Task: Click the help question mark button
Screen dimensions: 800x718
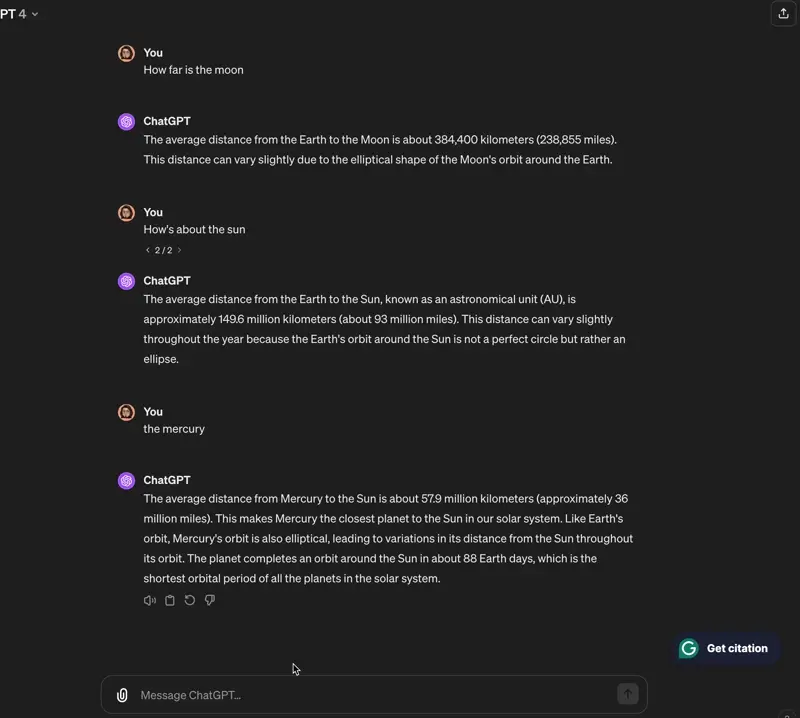Action: 787,714
